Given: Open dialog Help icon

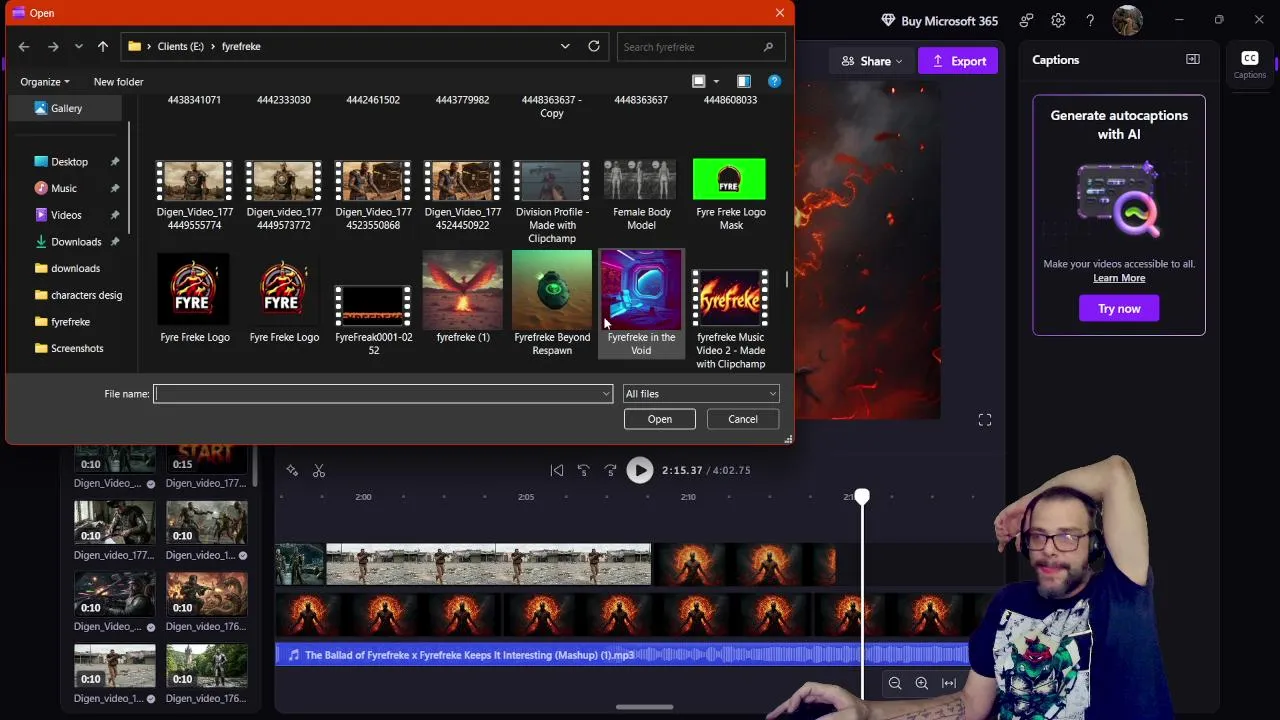Looking at the screenshot, I should point(774,81).
